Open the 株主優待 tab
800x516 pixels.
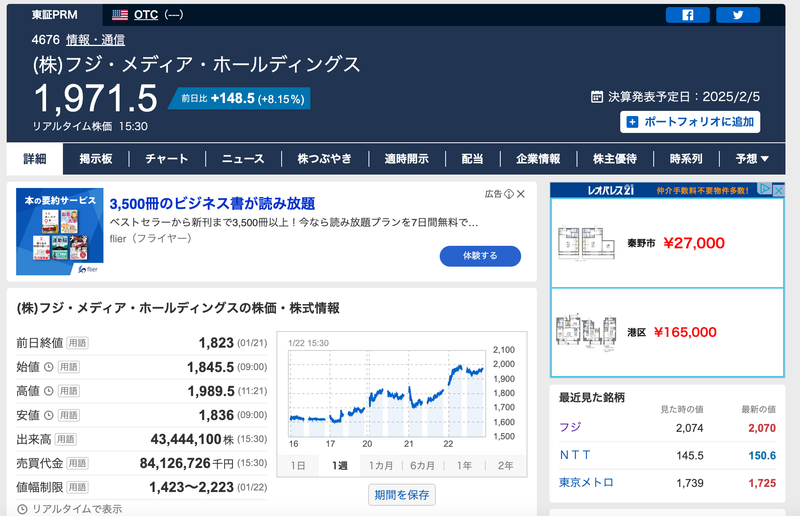pos(615,159)
